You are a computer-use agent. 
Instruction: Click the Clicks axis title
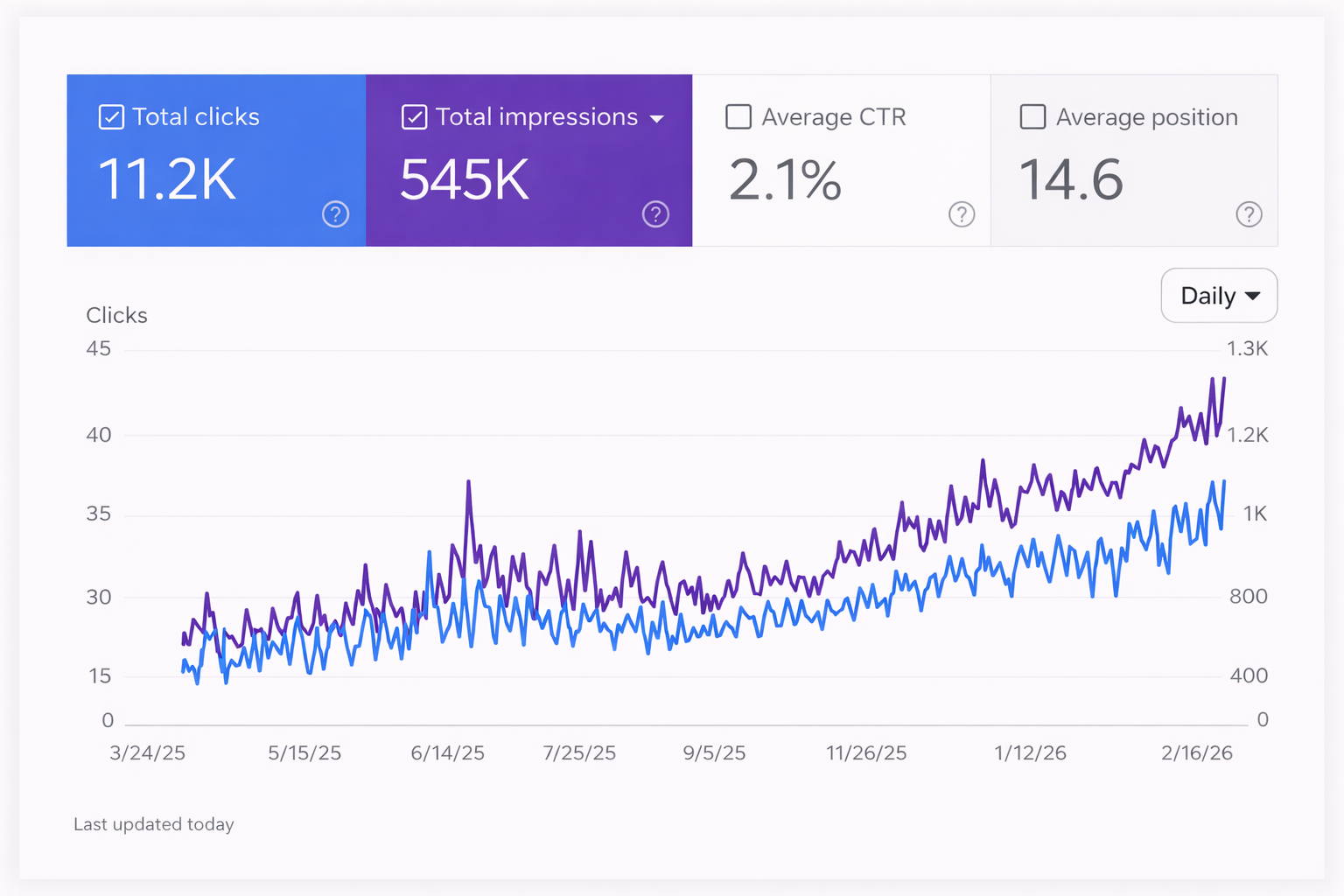click(116, 315)
